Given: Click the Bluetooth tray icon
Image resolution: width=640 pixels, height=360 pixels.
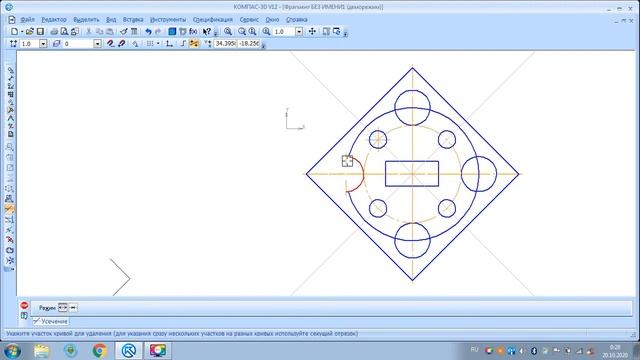Looking at the screenshot, I should (533, 351).
